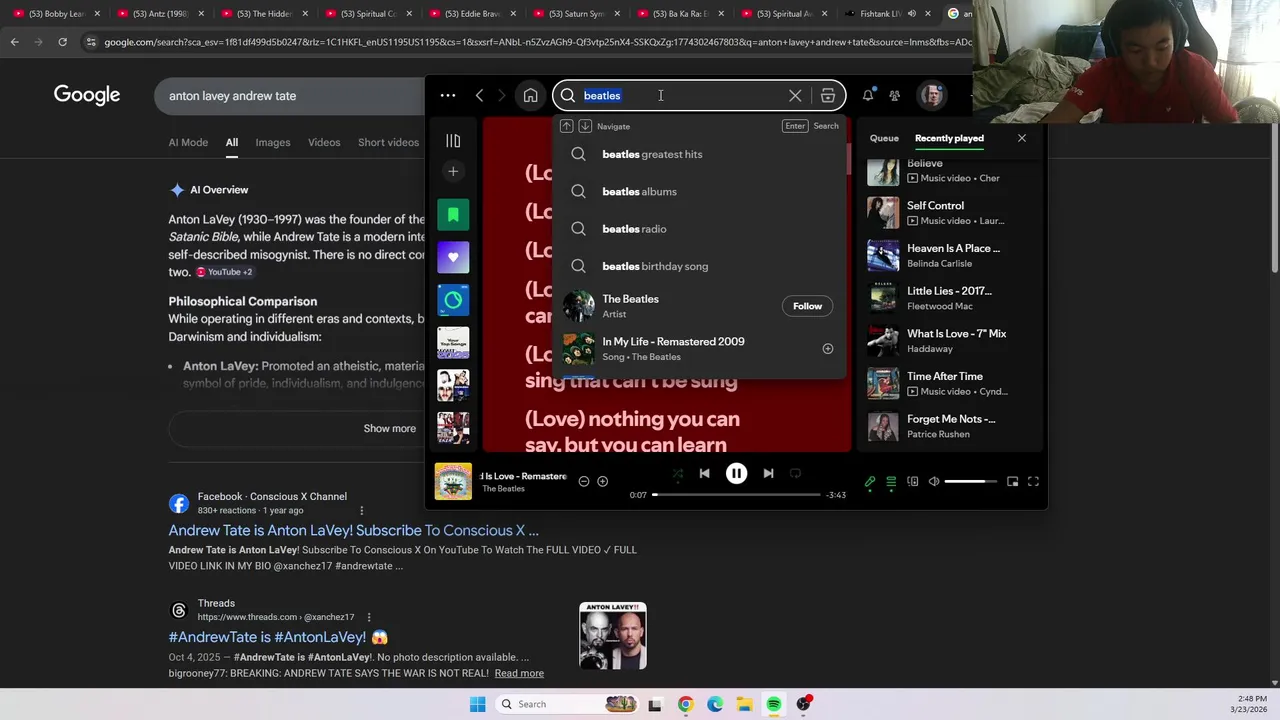Open Short videos tab in Google
Screen dimensions: 1280x720
click(388, 142)
